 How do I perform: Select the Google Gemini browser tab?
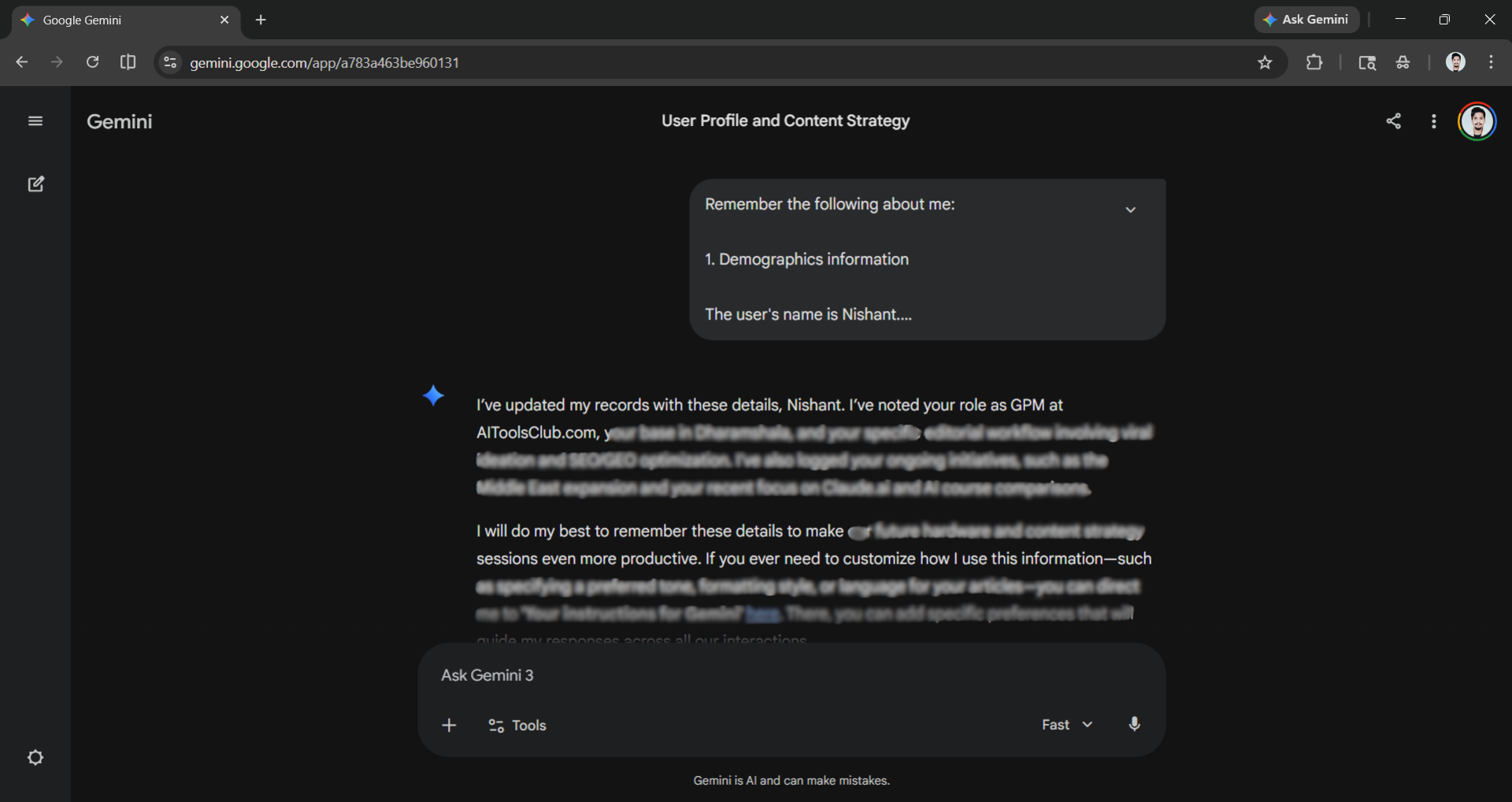[126, 20]
